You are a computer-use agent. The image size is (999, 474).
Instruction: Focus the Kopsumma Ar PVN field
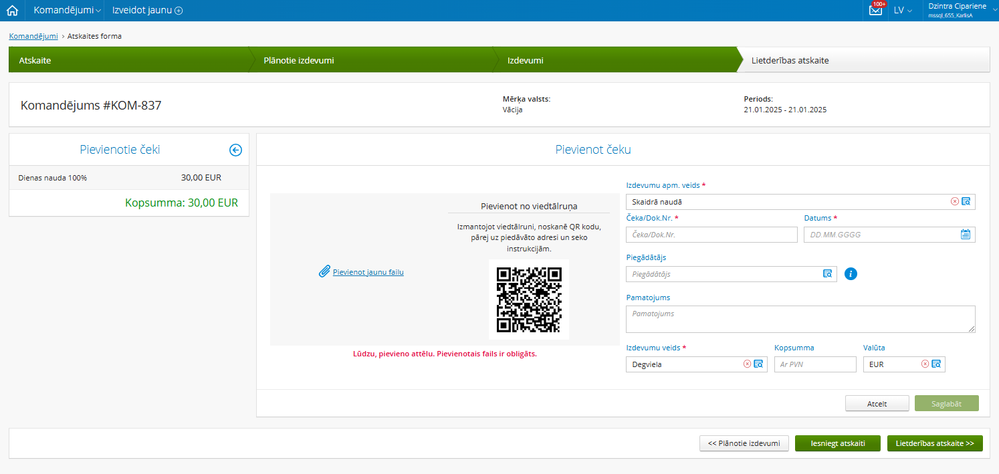tap(815, 364)
